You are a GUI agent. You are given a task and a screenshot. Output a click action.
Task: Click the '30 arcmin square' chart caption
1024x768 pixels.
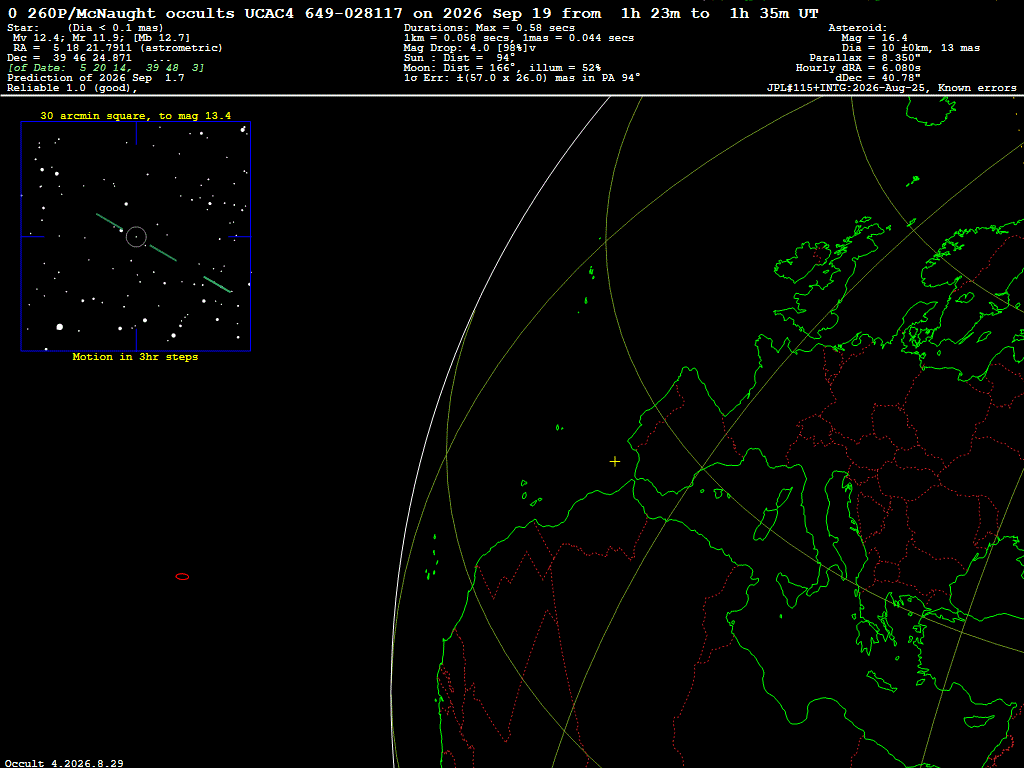tap(136, 116)
